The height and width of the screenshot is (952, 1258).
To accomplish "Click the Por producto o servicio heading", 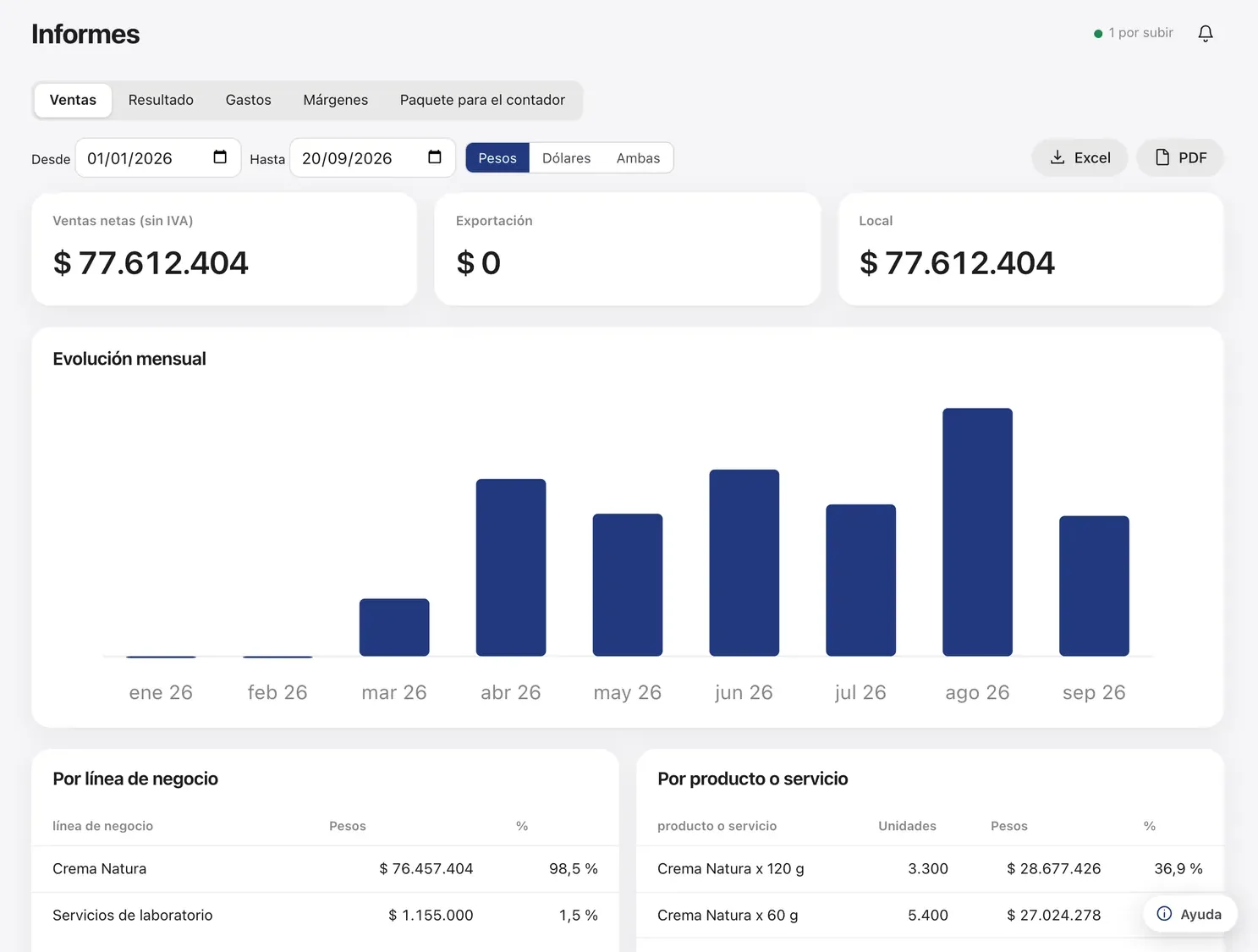I will click(x=753, y=779).
